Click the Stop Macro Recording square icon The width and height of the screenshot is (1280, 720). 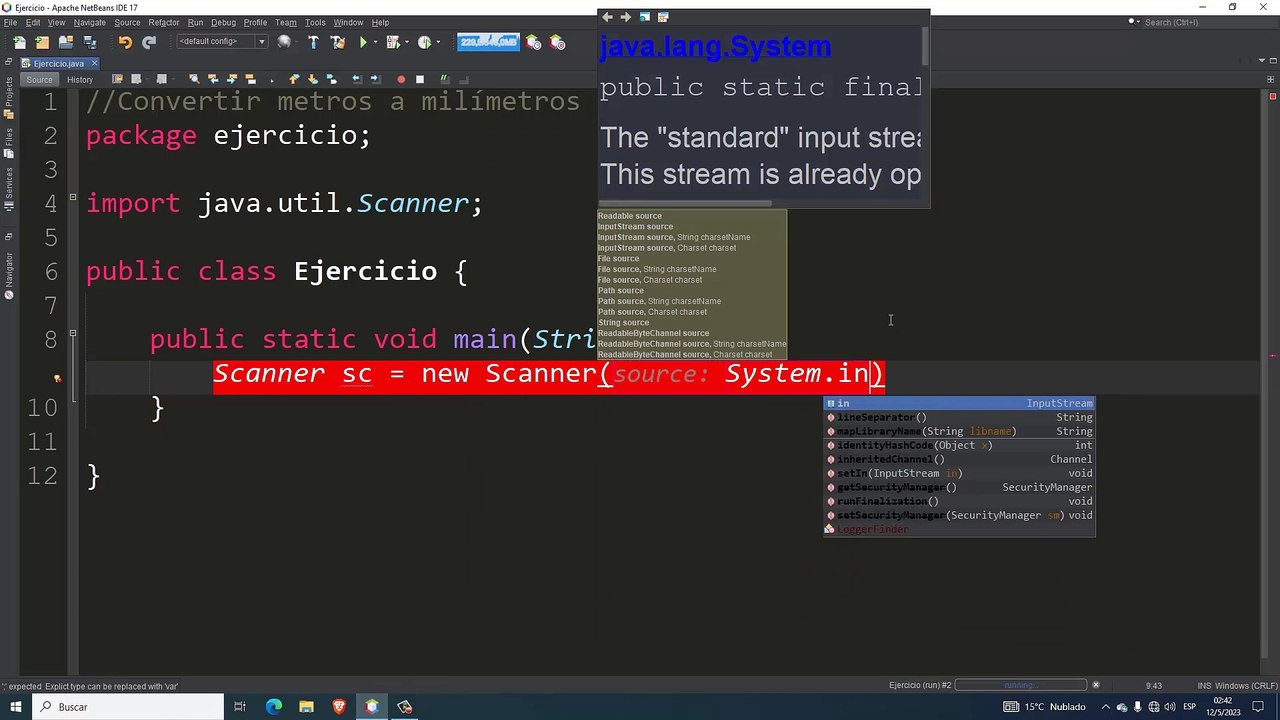[x=420, y=79]
